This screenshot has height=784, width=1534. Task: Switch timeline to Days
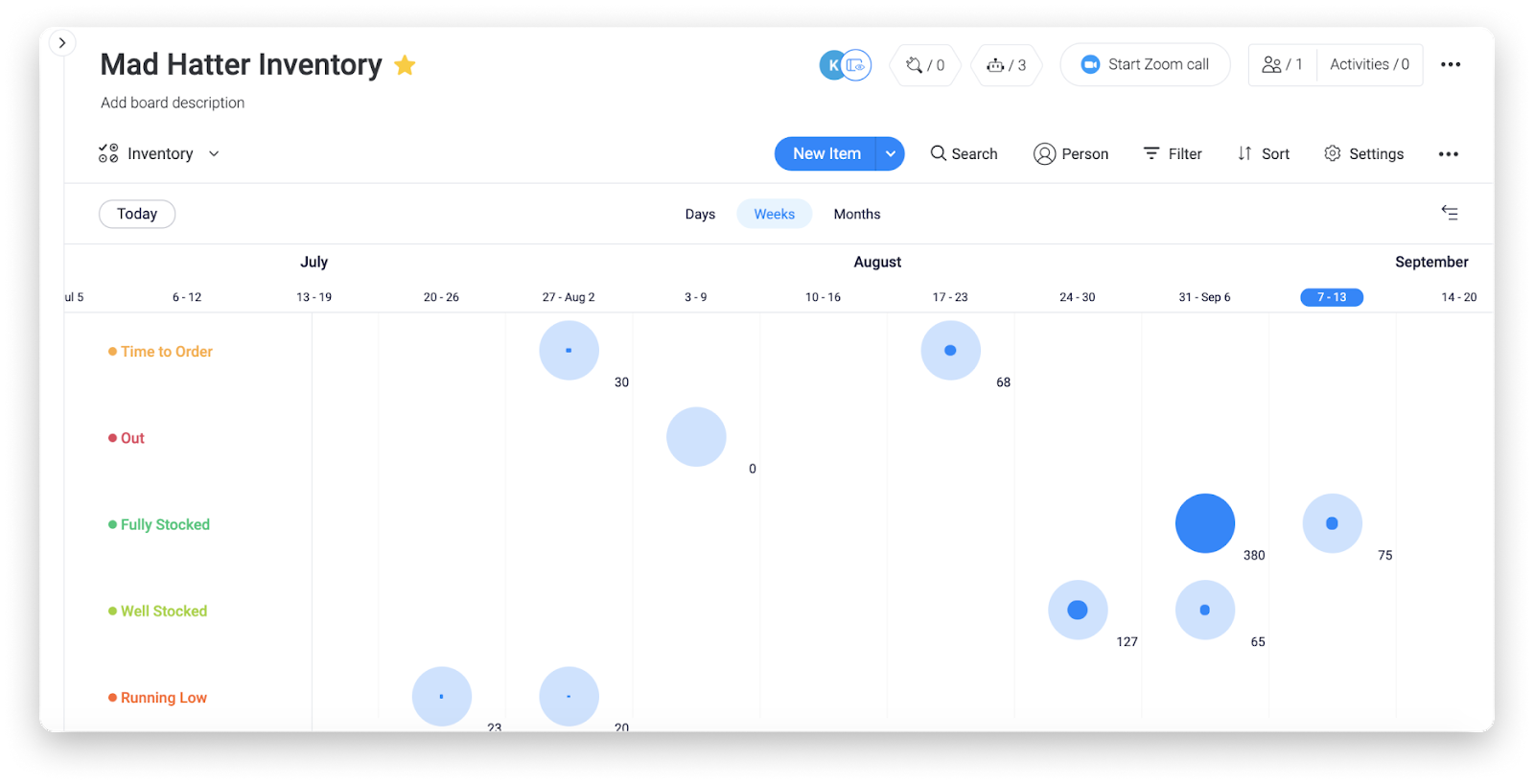click(x=700, y=214)
